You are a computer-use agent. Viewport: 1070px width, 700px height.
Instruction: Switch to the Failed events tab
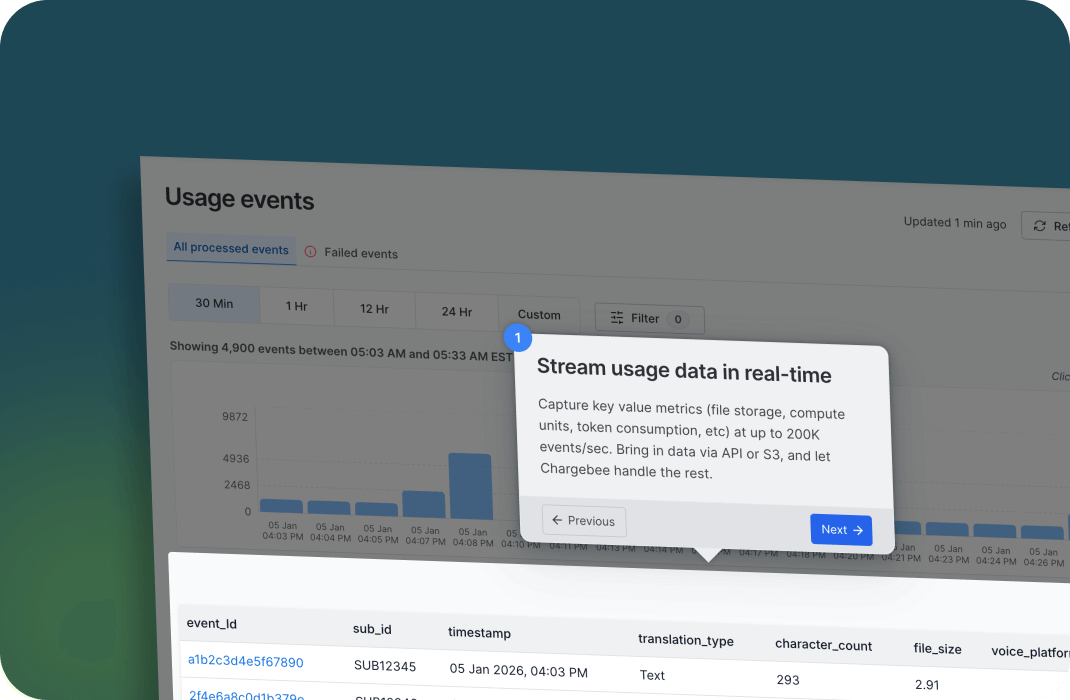[360, 253]
